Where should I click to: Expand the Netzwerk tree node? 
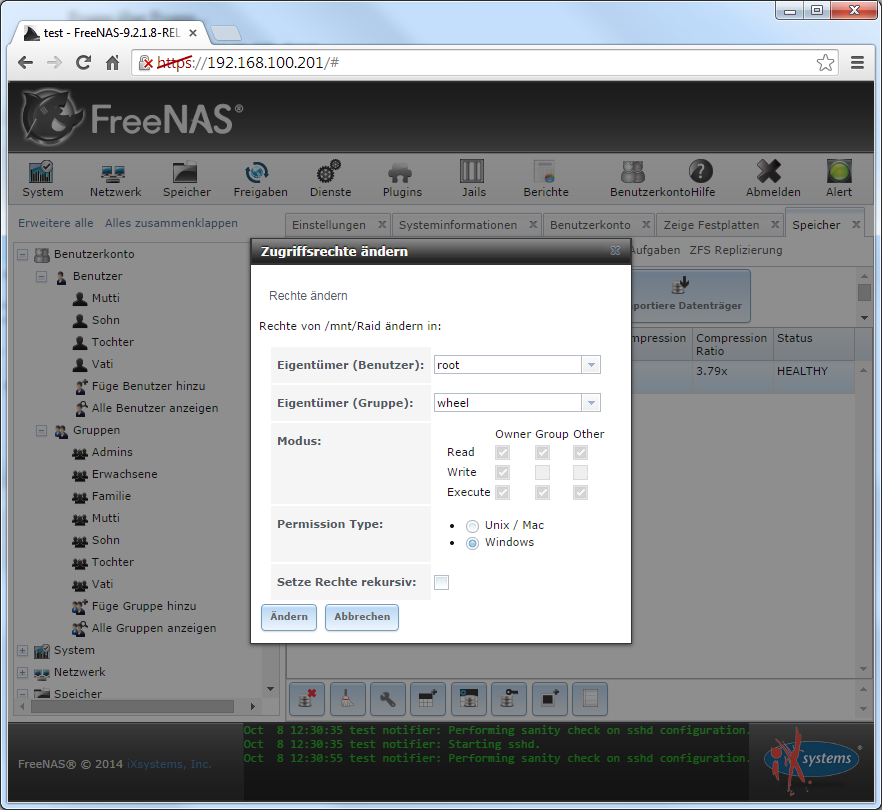pyautogui.click(x=22, y=672)
